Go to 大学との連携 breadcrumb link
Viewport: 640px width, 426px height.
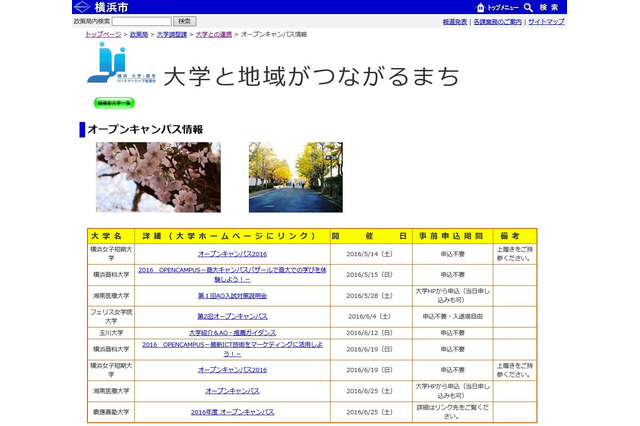click(213, 34)
